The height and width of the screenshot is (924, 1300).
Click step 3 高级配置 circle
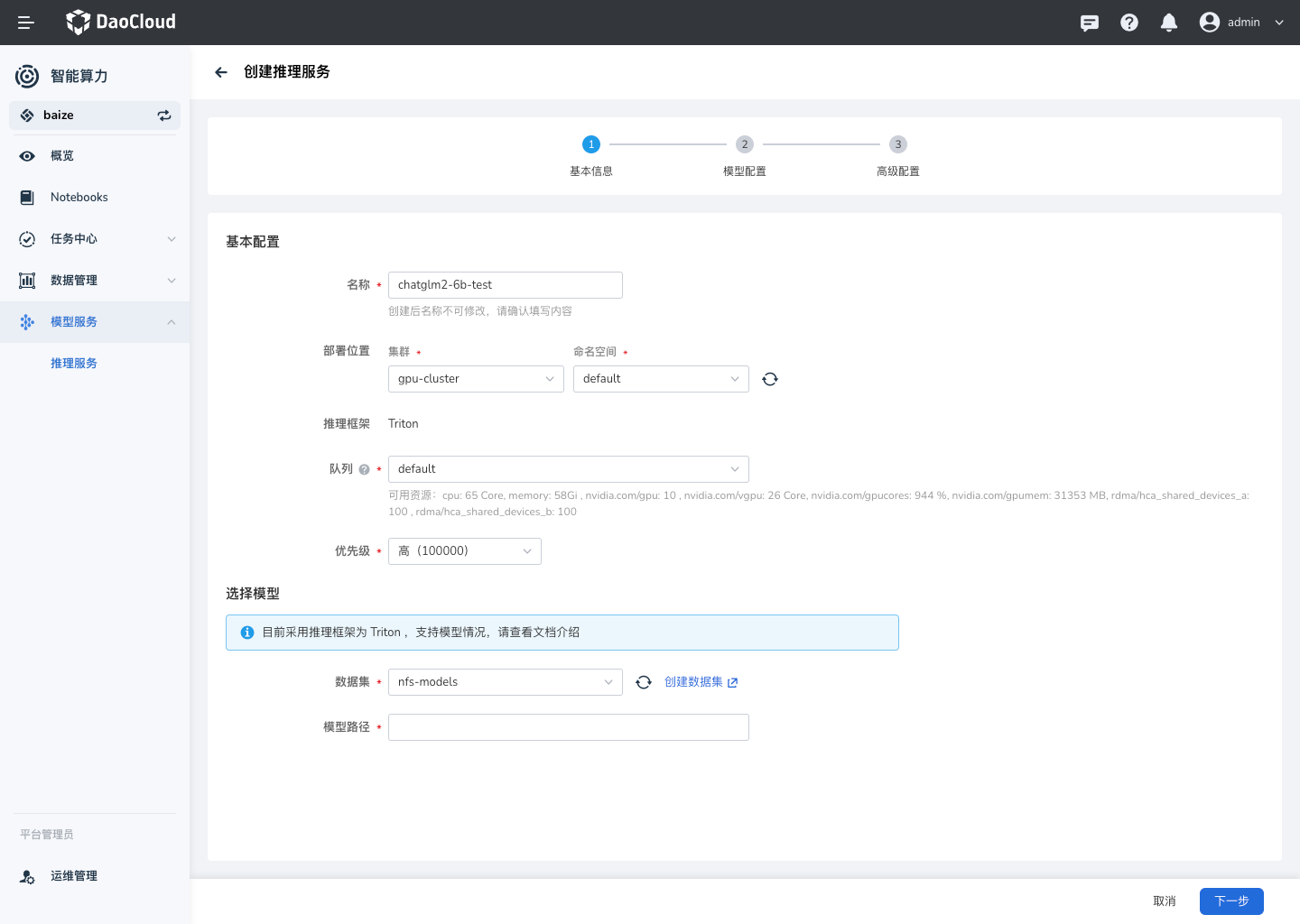coord(898,144)
